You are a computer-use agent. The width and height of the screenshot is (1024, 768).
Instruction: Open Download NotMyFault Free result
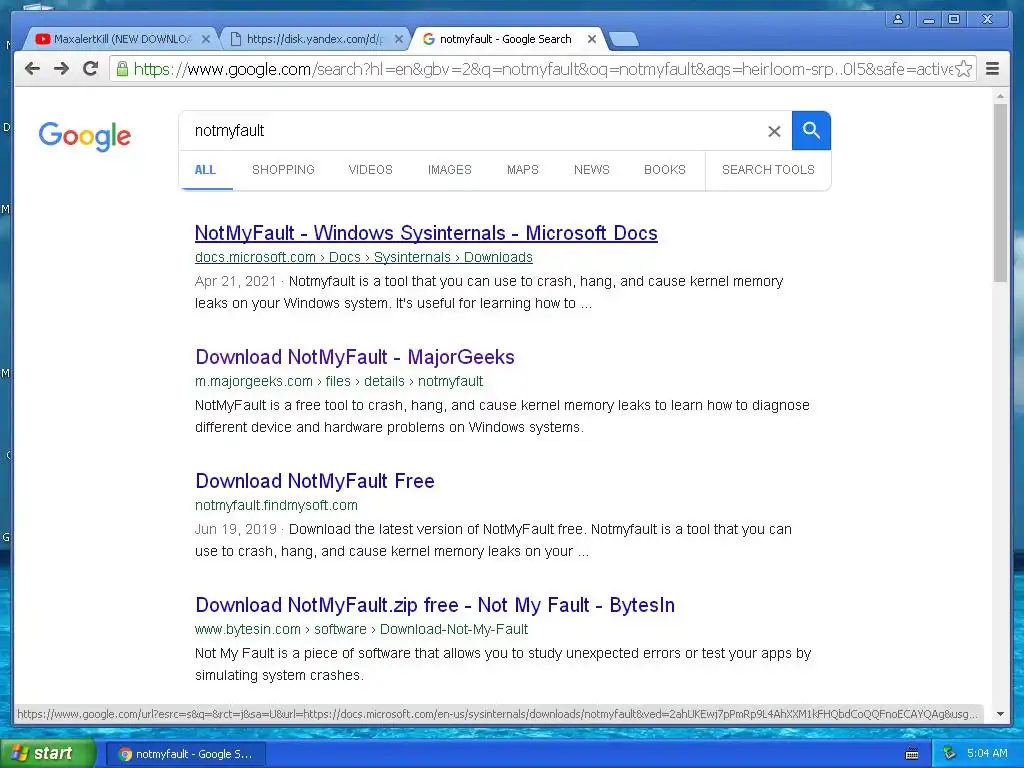315,481
